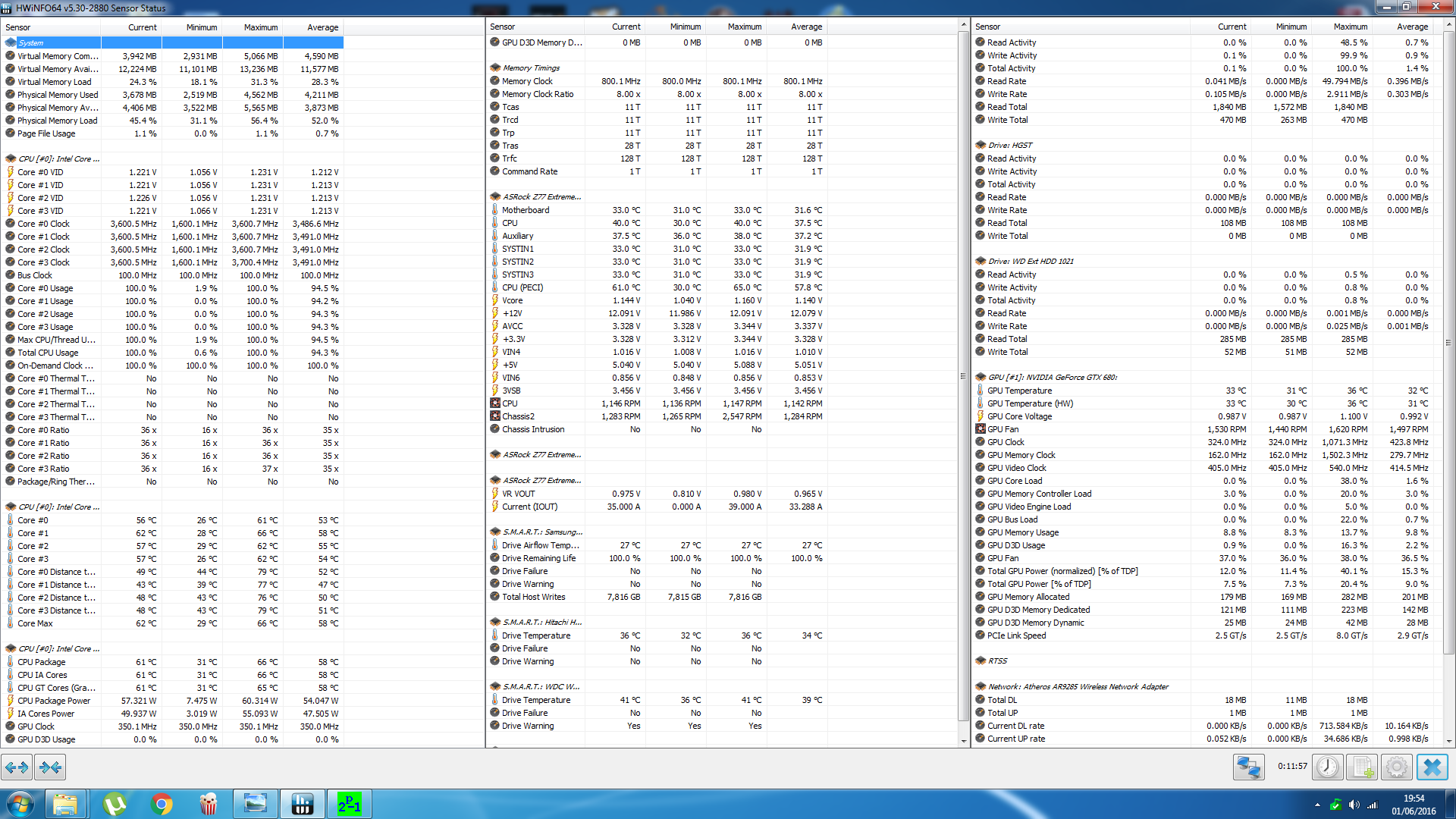
Task: Open the HWiNFO taskbar icon
Action: 302,804
